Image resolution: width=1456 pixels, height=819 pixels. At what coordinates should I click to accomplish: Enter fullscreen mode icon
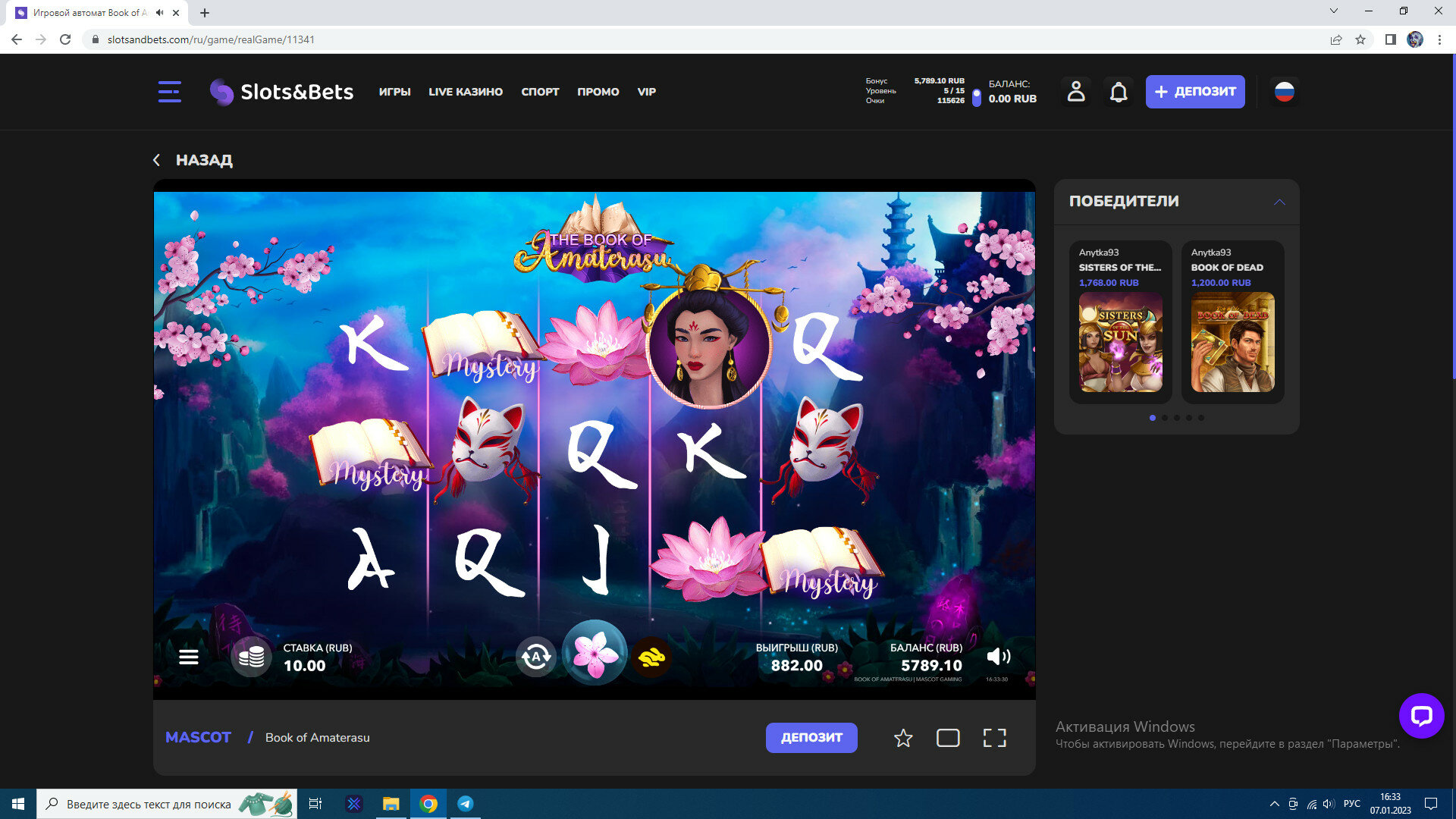pyautogui.click(x=994, y=738)
